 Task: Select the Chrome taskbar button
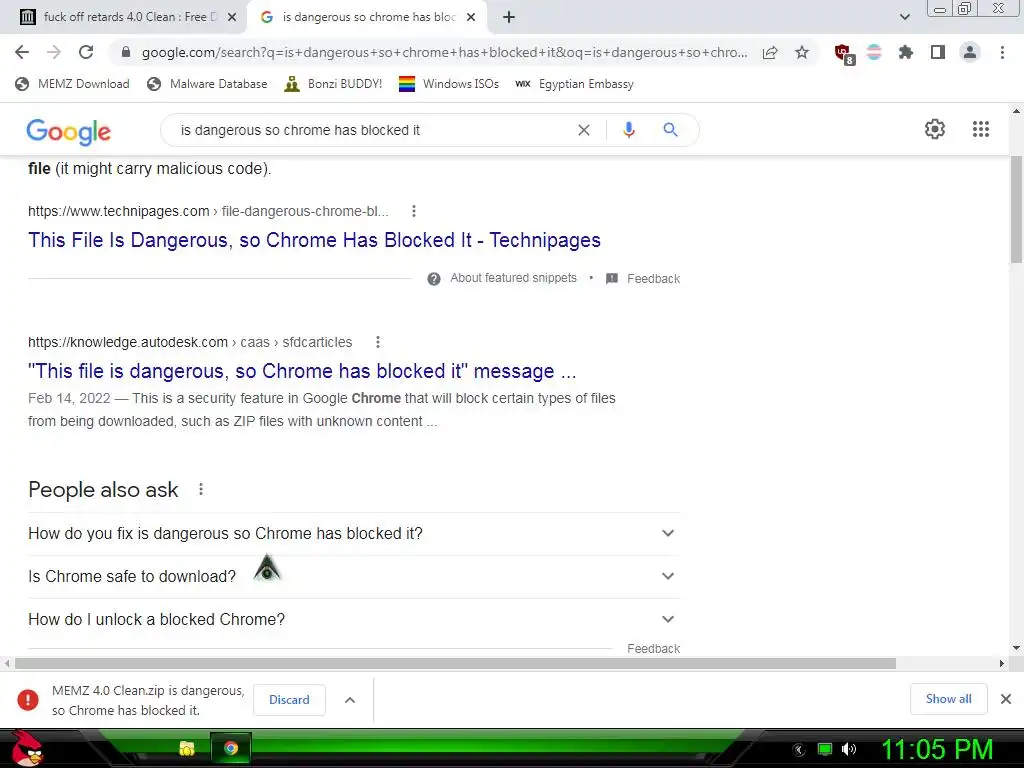pos(231,748)
